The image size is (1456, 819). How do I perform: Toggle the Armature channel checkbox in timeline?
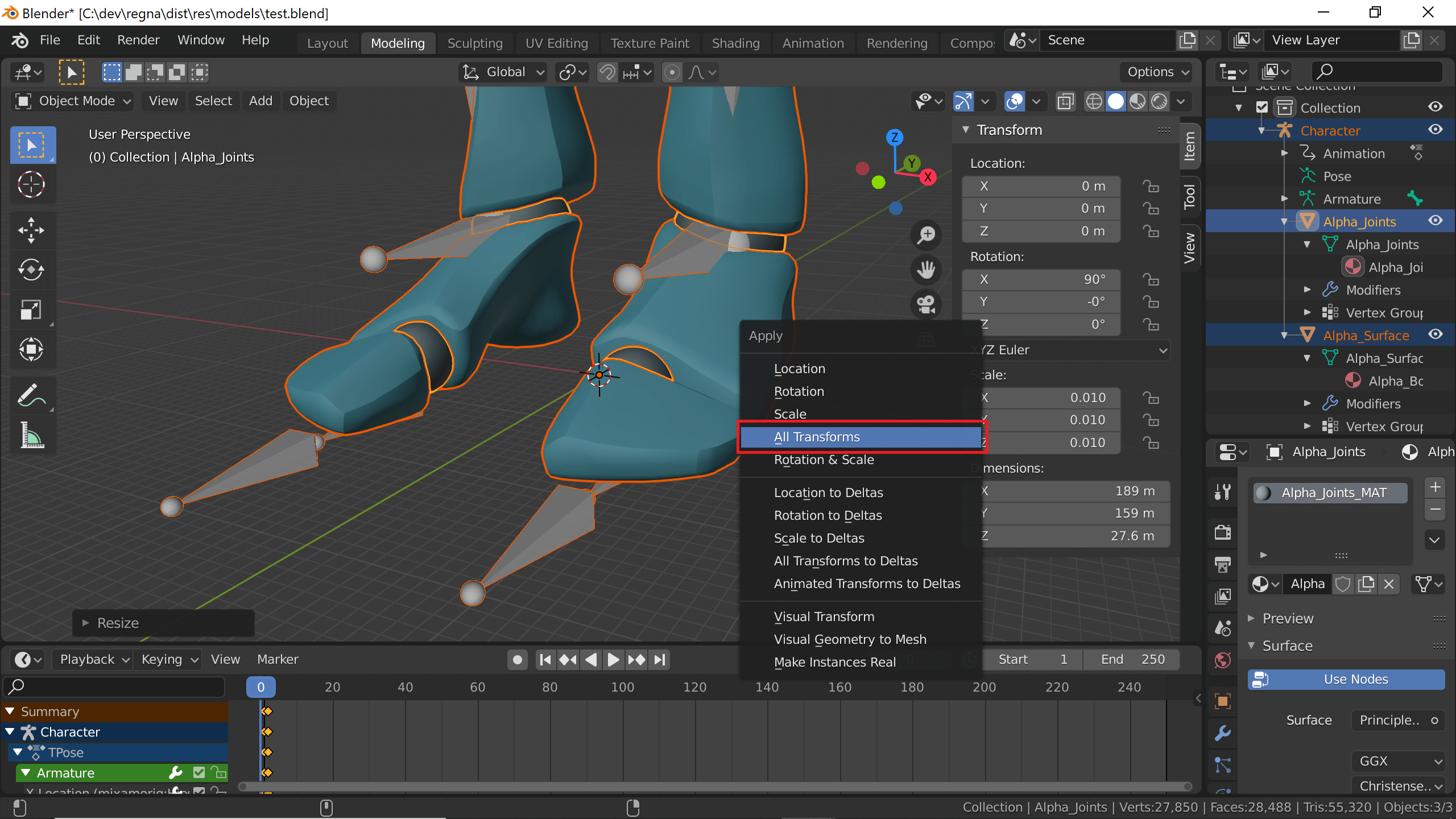[x=198, y=772]
